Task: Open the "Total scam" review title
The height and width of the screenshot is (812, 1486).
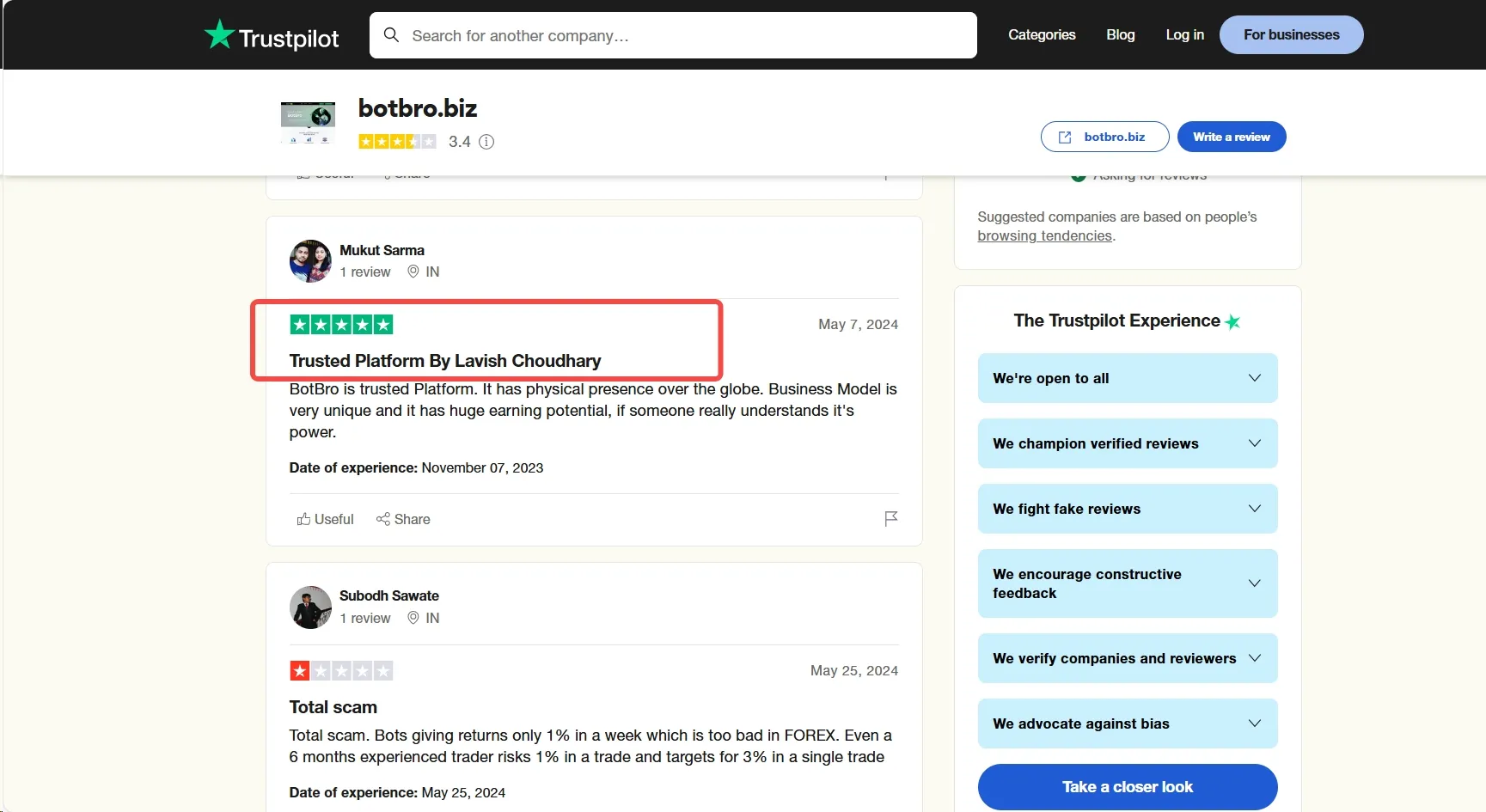Action: click(333, 707)
